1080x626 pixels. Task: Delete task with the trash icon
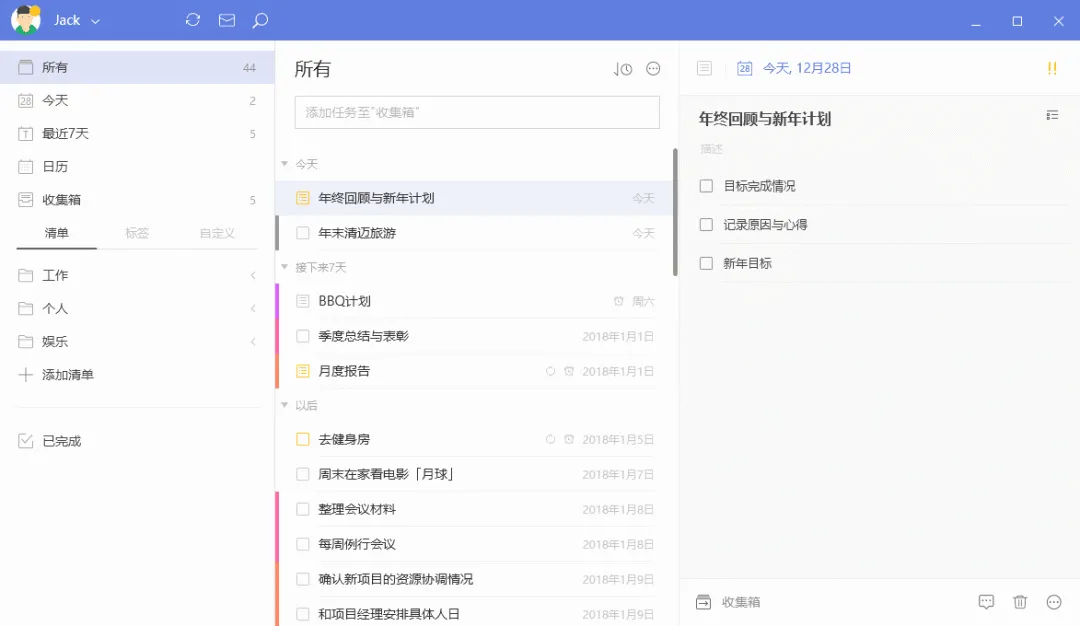point(1019,602)
